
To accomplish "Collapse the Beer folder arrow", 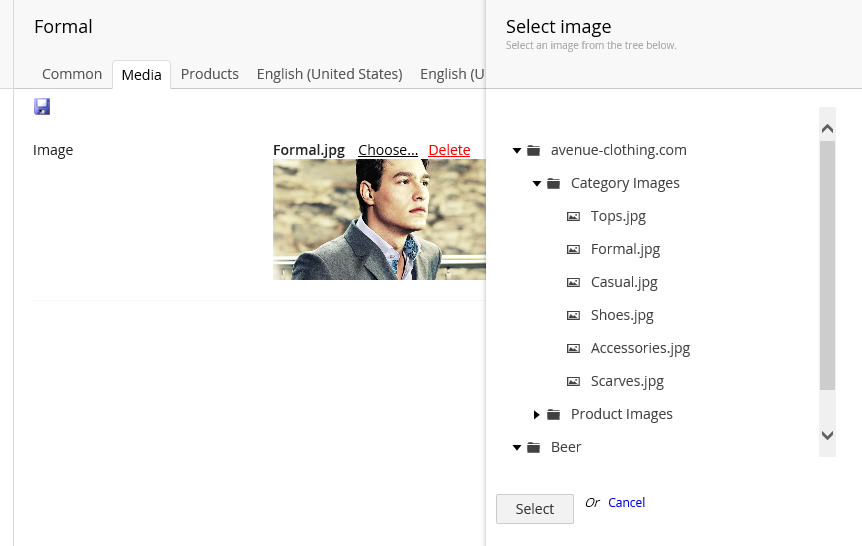I will tap(517, 447).
